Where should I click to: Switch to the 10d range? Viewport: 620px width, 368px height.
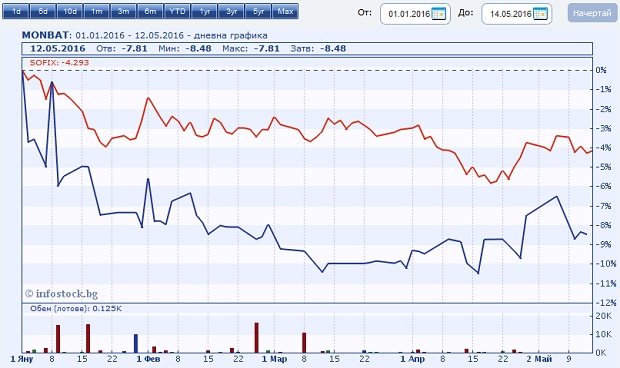[70, 11]
